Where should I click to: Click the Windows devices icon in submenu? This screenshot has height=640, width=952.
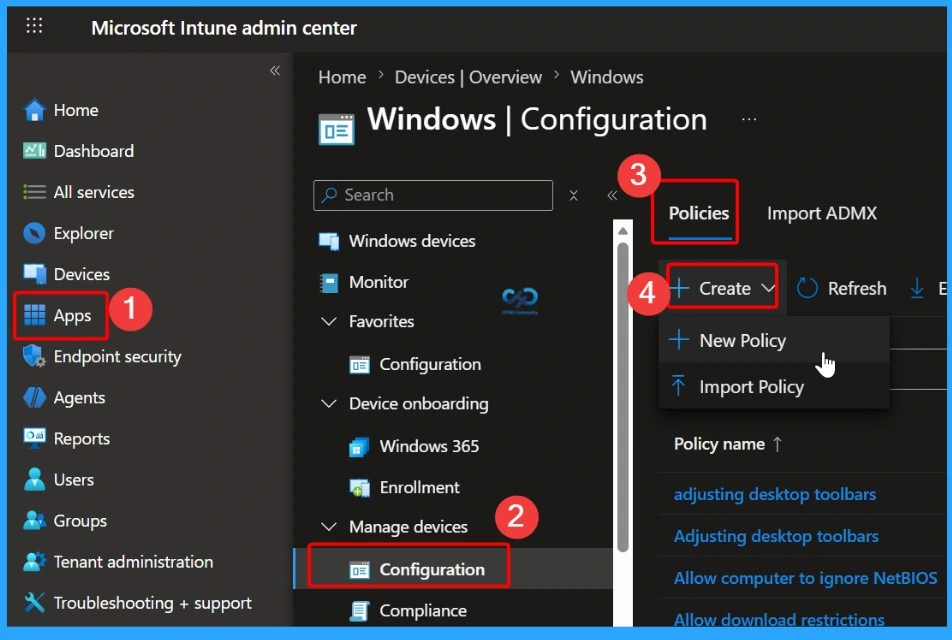pos(329,241)
